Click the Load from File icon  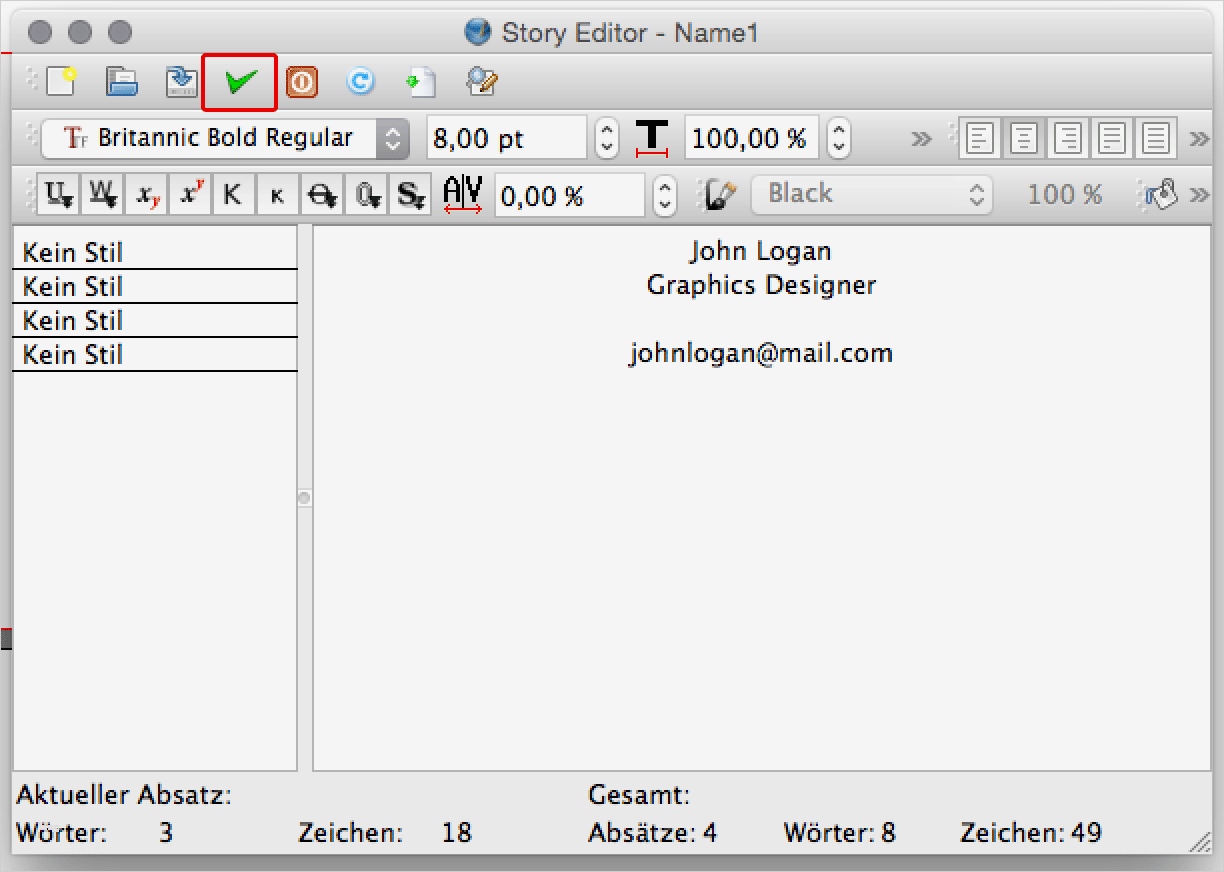[x=121, y=82]
